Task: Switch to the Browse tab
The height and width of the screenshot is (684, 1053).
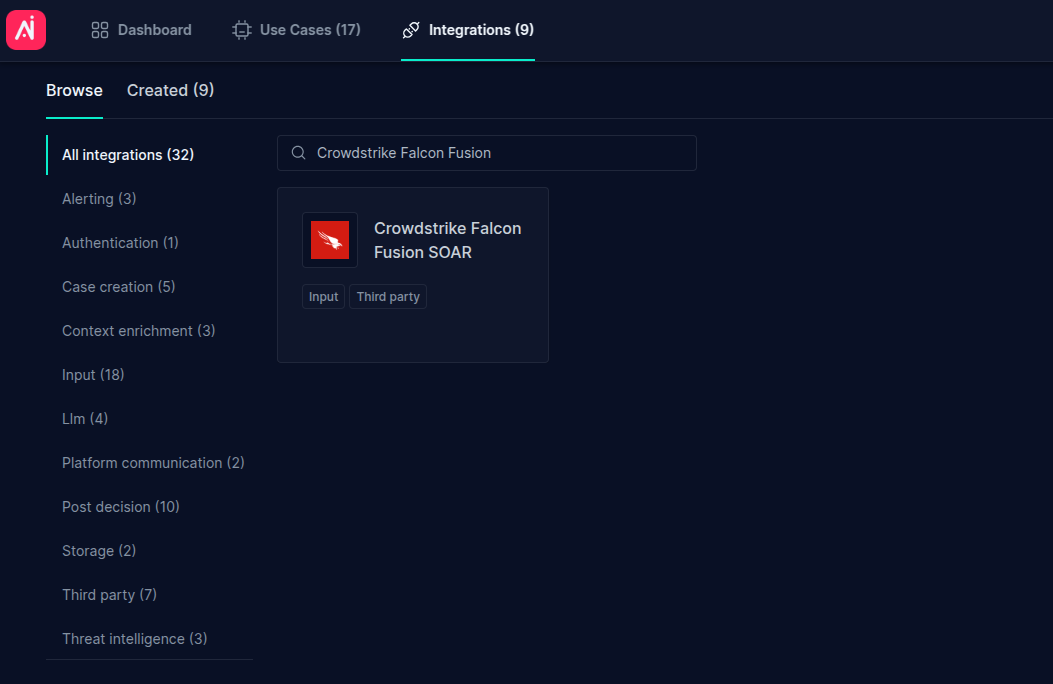Action: [75, 91]
